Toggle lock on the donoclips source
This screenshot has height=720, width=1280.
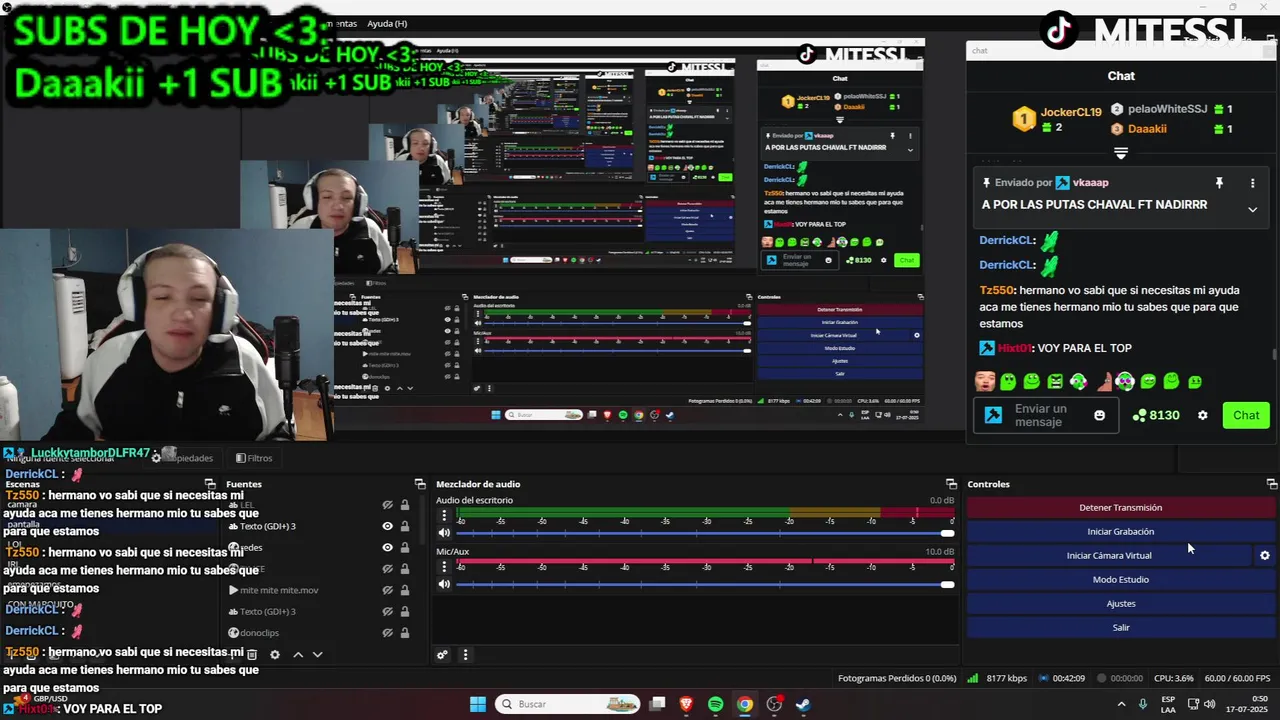point(405,633)
